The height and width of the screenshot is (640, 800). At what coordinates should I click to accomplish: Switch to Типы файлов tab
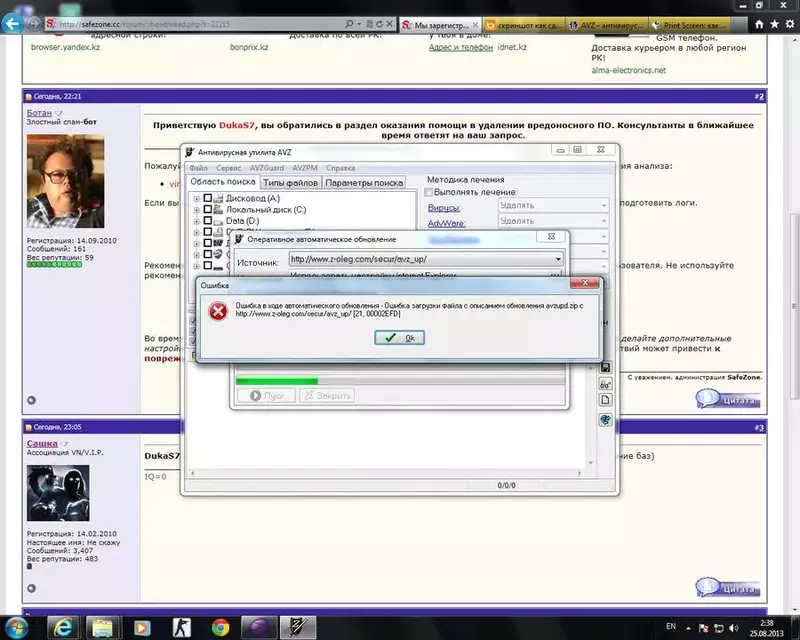click(290, 183)
